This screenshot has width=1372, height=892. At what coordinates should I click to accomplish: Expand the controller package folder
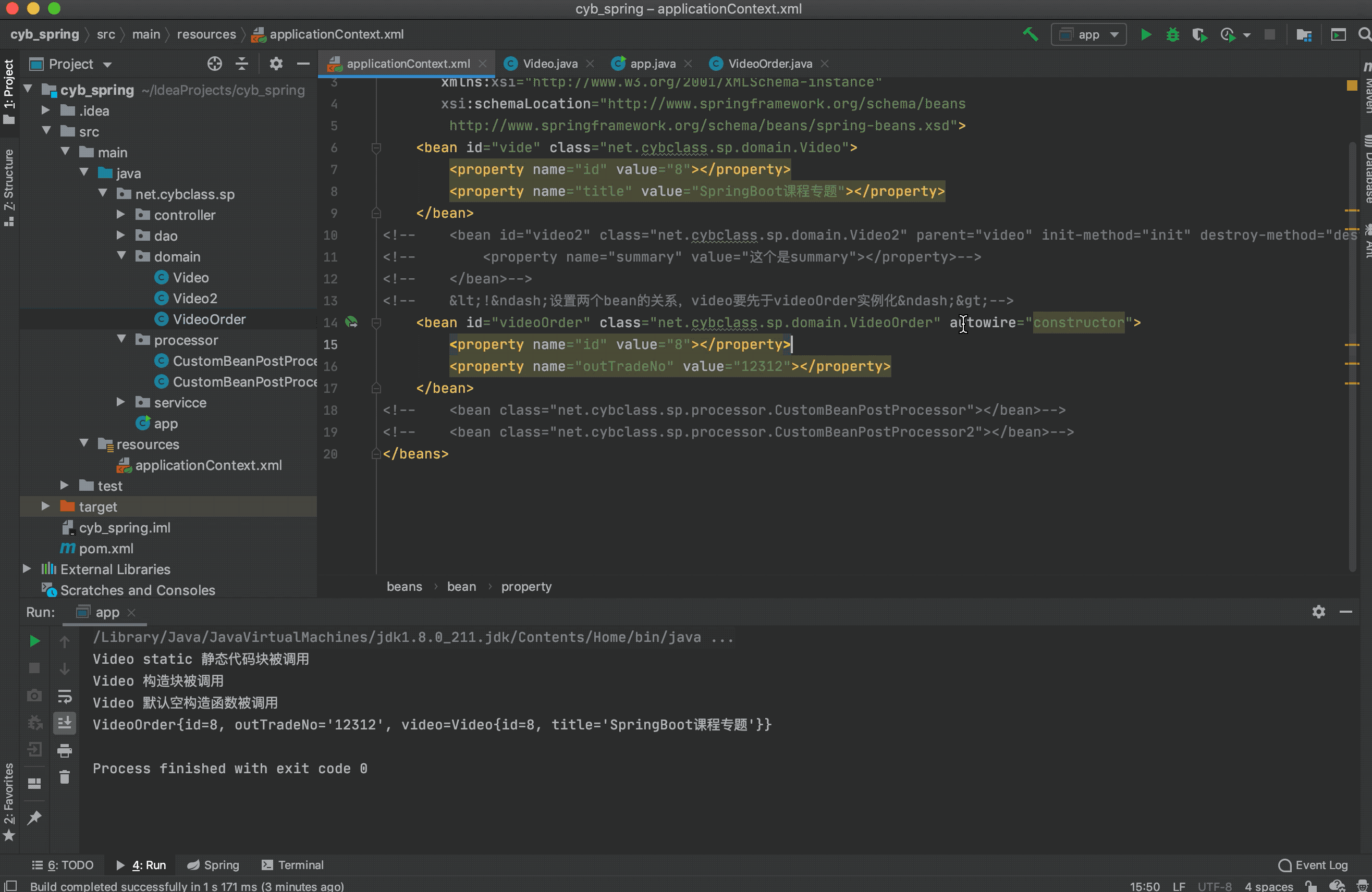pyautogui.click(x=120, y=214)
